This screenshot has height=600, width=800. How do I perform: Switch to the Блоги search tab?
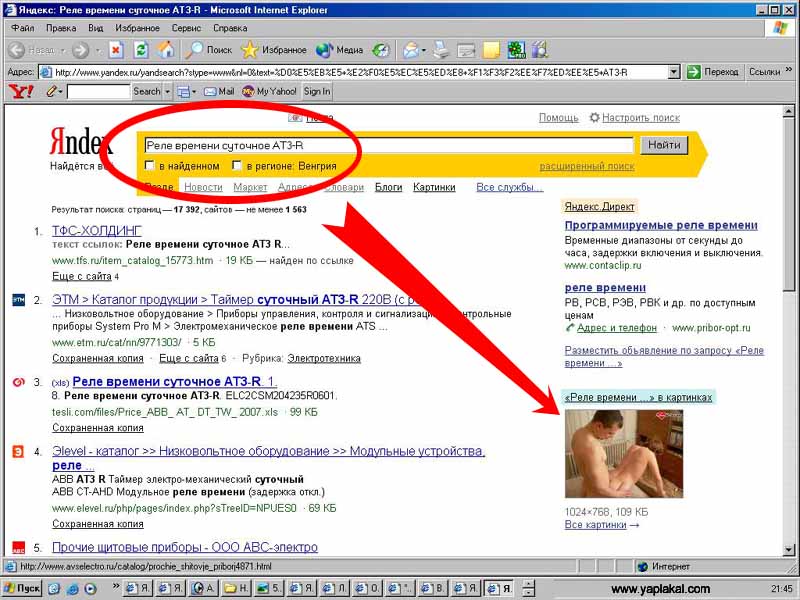388,187
